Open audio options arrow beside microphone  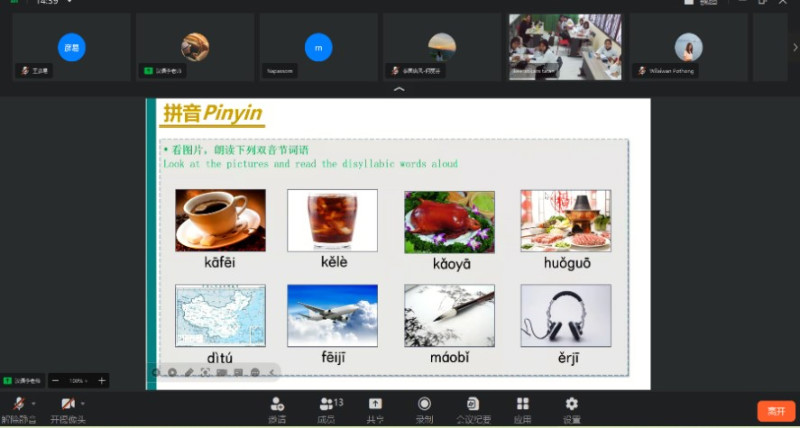(x=33, y=403)
